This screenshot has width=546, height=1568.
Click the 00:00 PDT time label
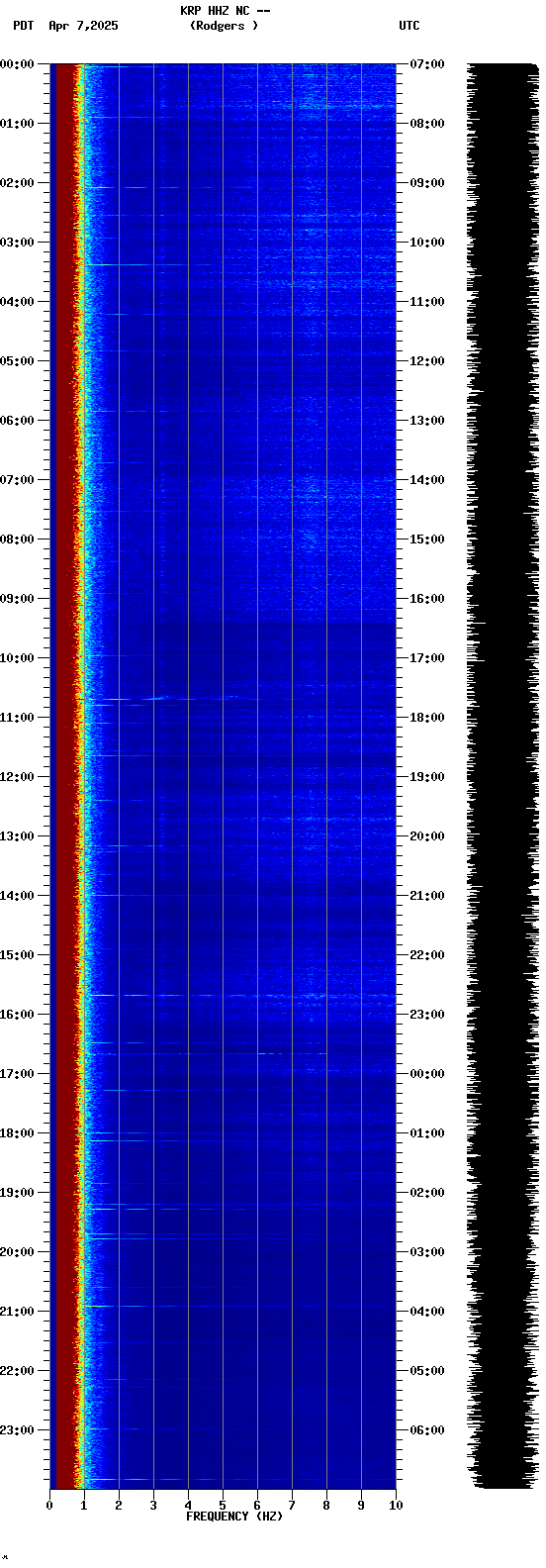17,64
